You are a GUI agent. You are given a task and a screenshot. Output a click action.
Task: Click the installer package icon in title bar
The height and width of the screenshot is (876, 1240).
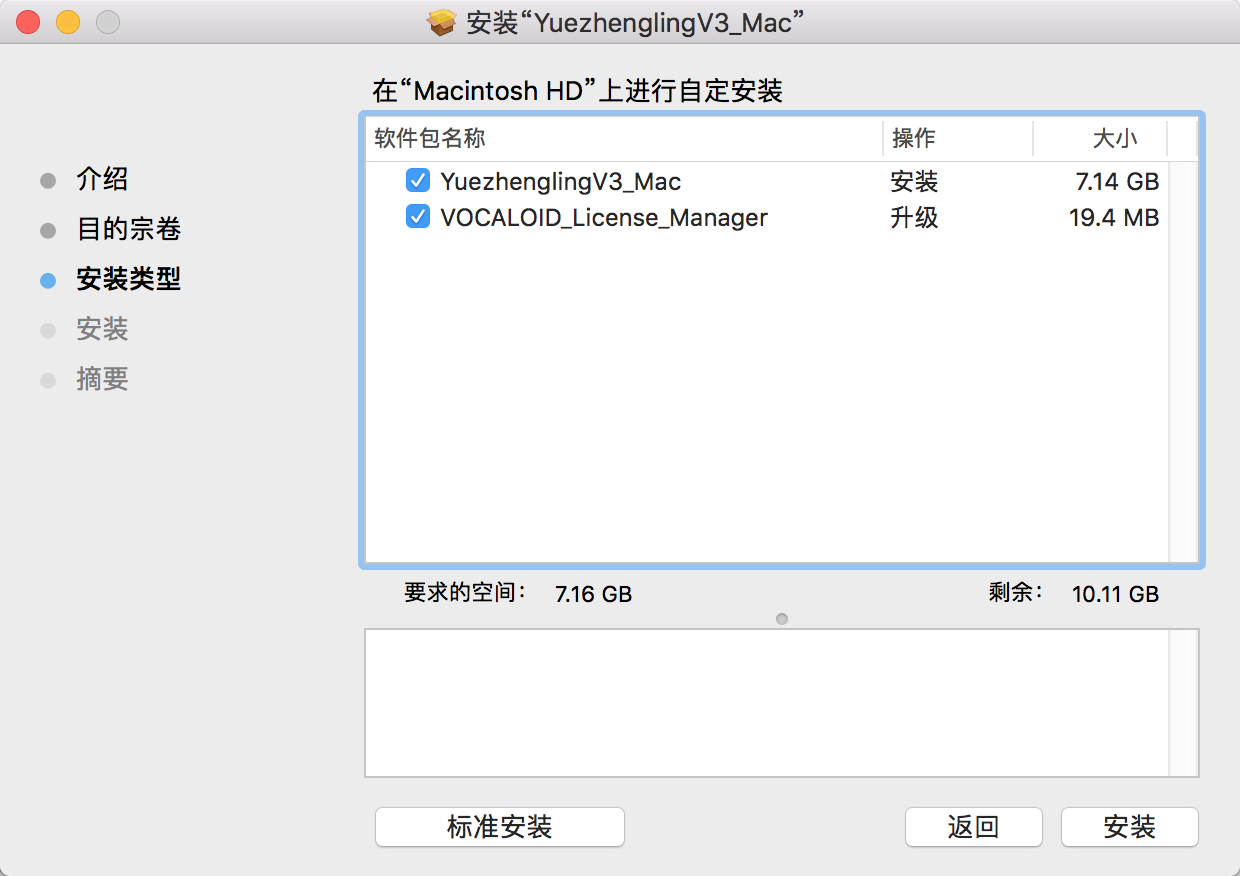point(442,22)
